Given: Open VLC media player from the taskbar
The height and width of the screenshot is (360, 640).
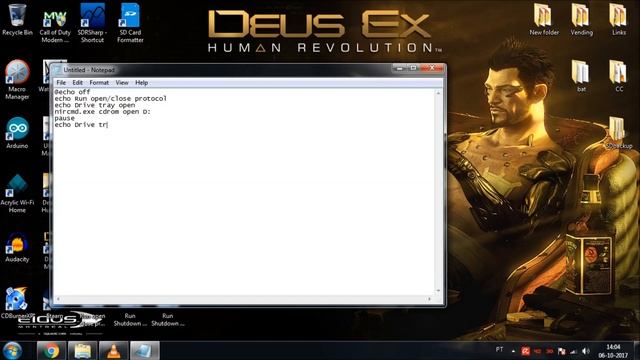Looking at the screenshot, I should click(113, 351).
